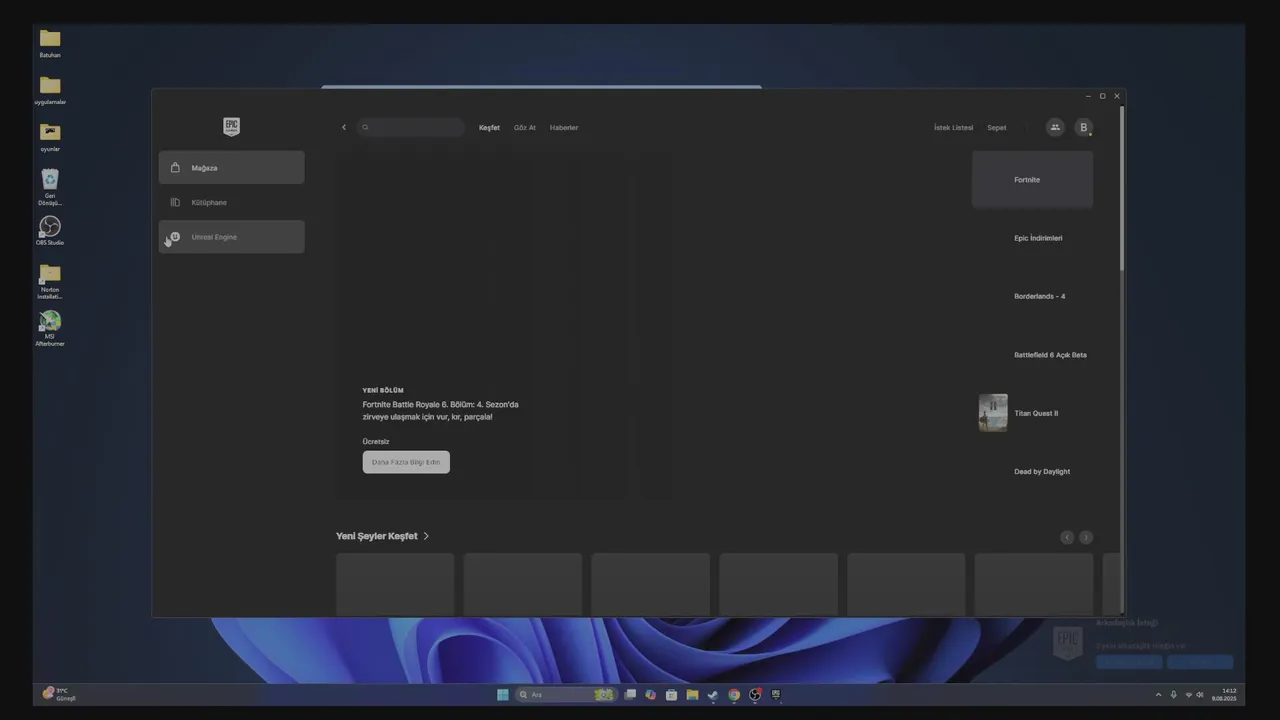The width and height of the screenshot is (1280, 720).
Task: Select the OBS Studio desktop shortcut
Action: point(50,231)
